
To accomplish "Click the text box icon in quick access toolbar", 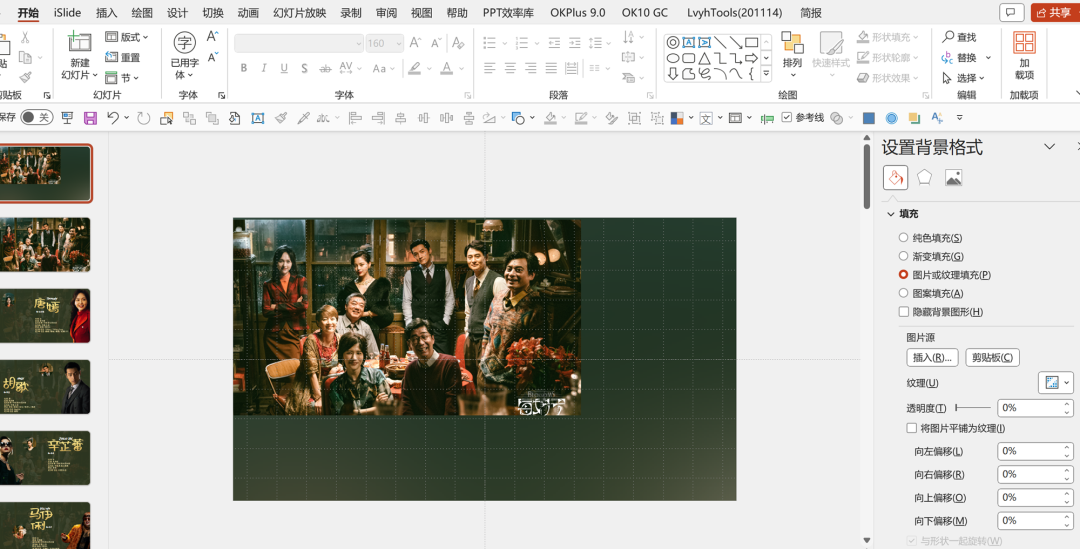I will click(x=258, y=118).
